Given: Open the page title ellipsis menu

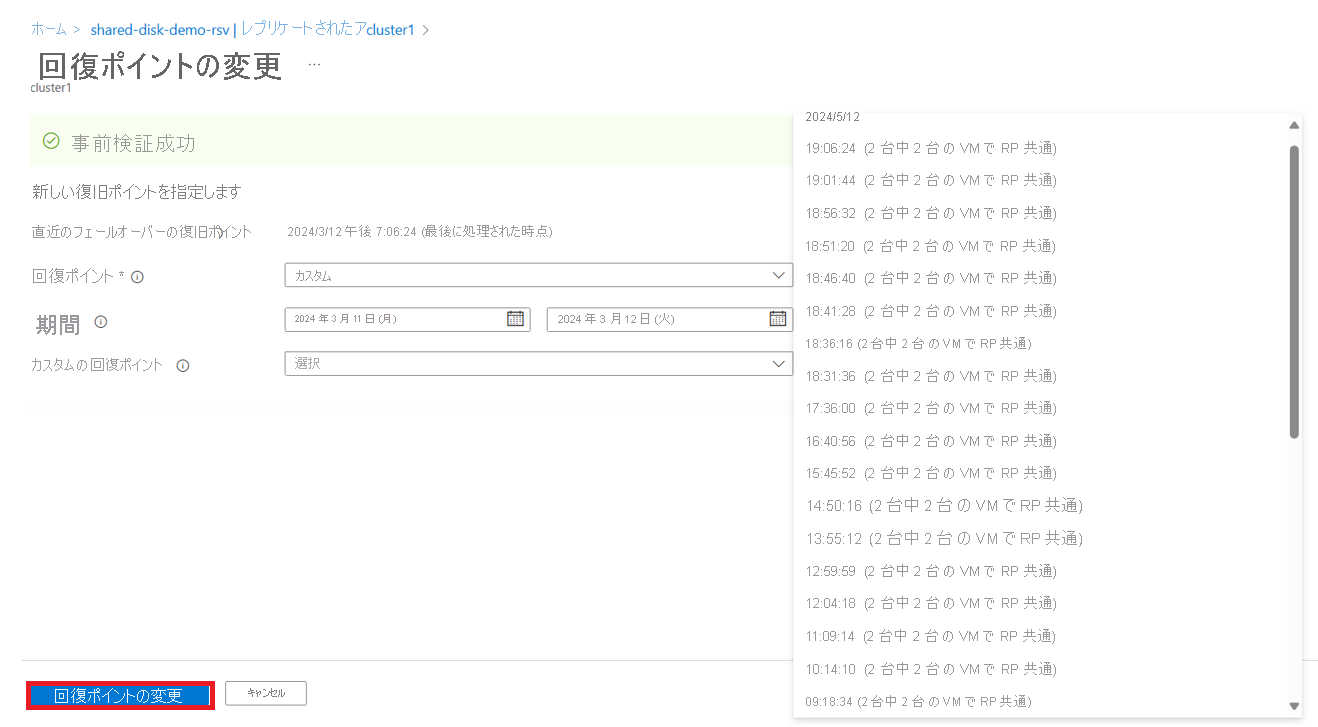Looking at the screenshot, I should pyautogui.click(x=314, y=65).
